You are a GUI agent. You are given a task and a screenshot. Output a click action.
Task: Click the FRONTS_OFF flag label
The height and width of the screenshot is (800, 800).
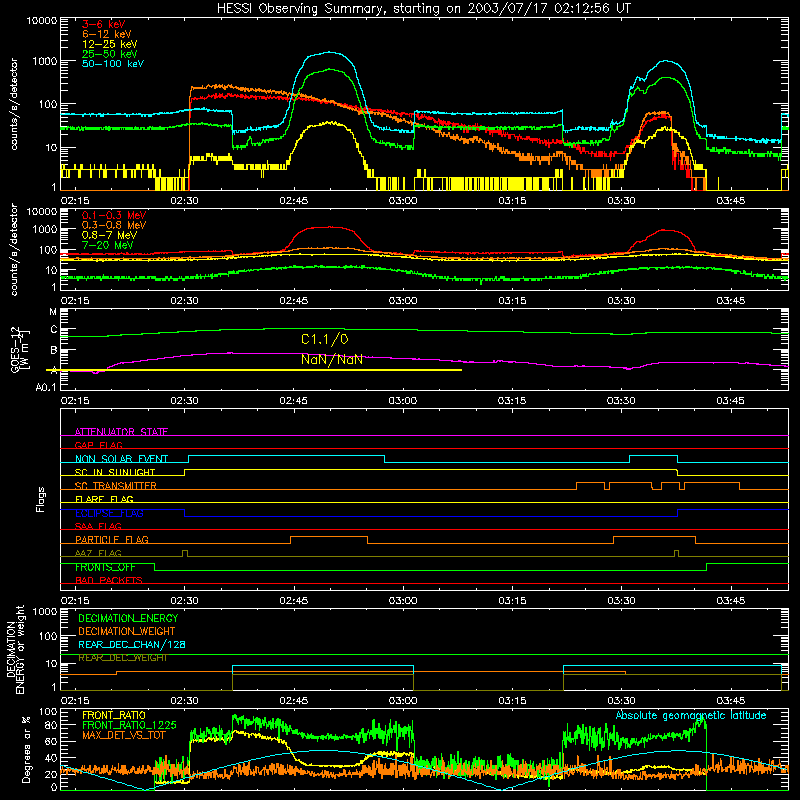tap(105, 567)
